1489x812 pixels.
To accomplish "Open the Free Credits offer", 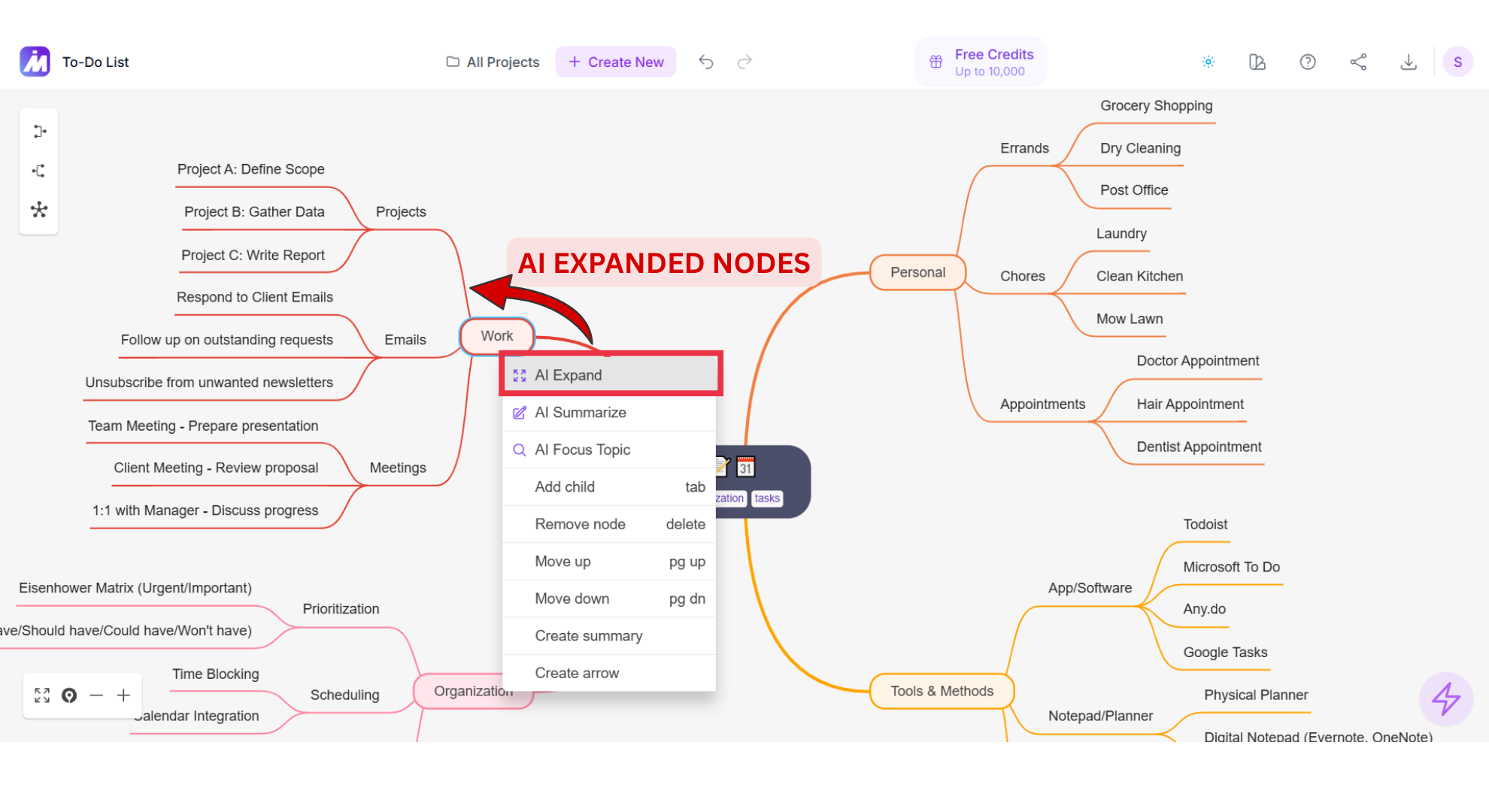I will 981,62.
